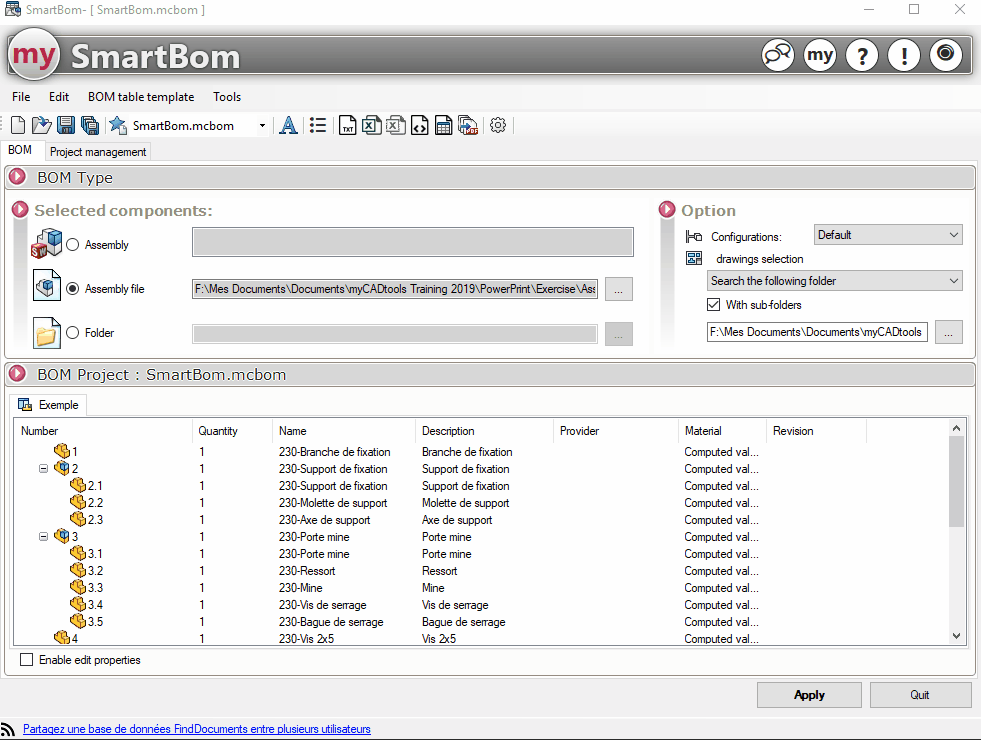Open the drawings search folder dropdown

(833, 280)
